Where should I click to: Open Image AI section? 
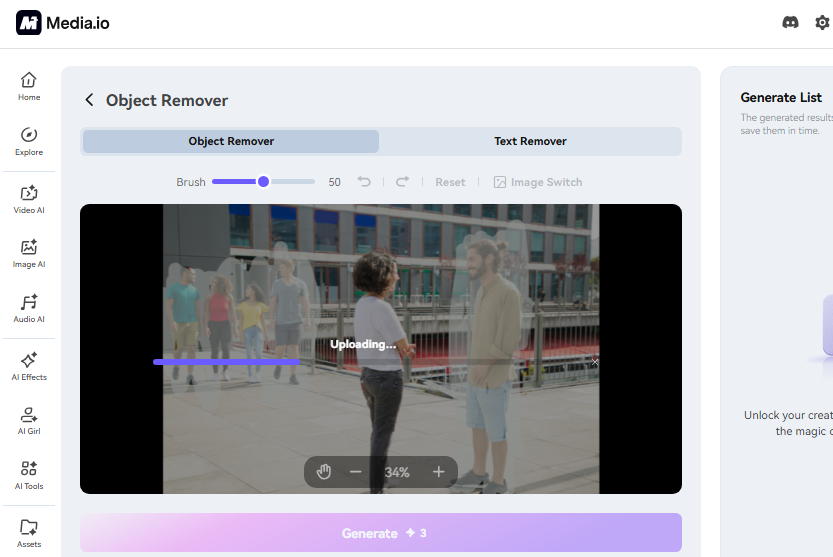(29, 254)
